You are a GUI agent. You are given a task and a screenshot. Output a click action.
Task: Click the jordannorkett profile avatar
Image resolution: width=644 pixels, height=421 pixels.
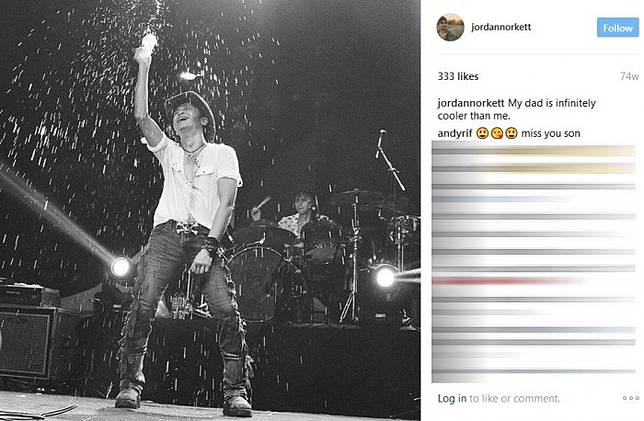(450, 27)
